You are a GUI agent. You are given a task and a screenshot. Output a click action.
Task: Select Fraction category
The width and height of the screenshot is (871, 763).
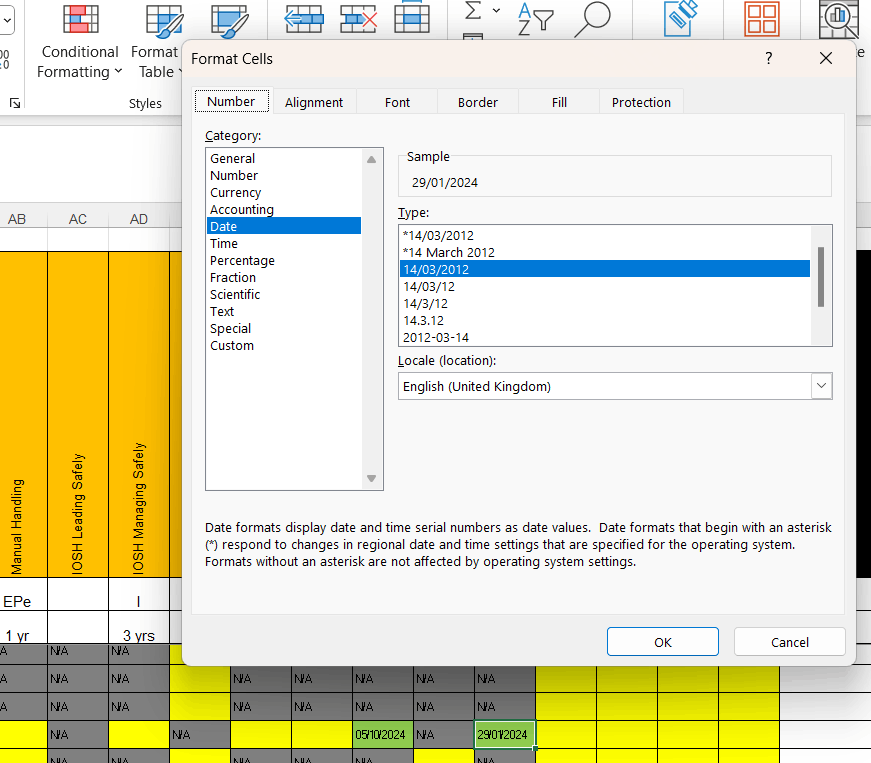(284, 278)
